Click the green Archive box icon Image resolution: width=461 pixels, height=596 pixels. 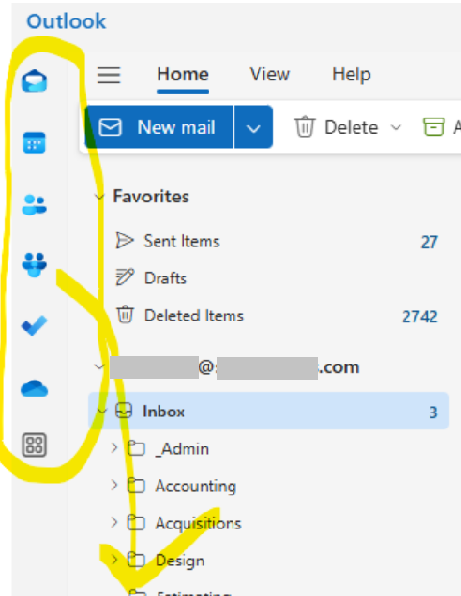point(434,127)
